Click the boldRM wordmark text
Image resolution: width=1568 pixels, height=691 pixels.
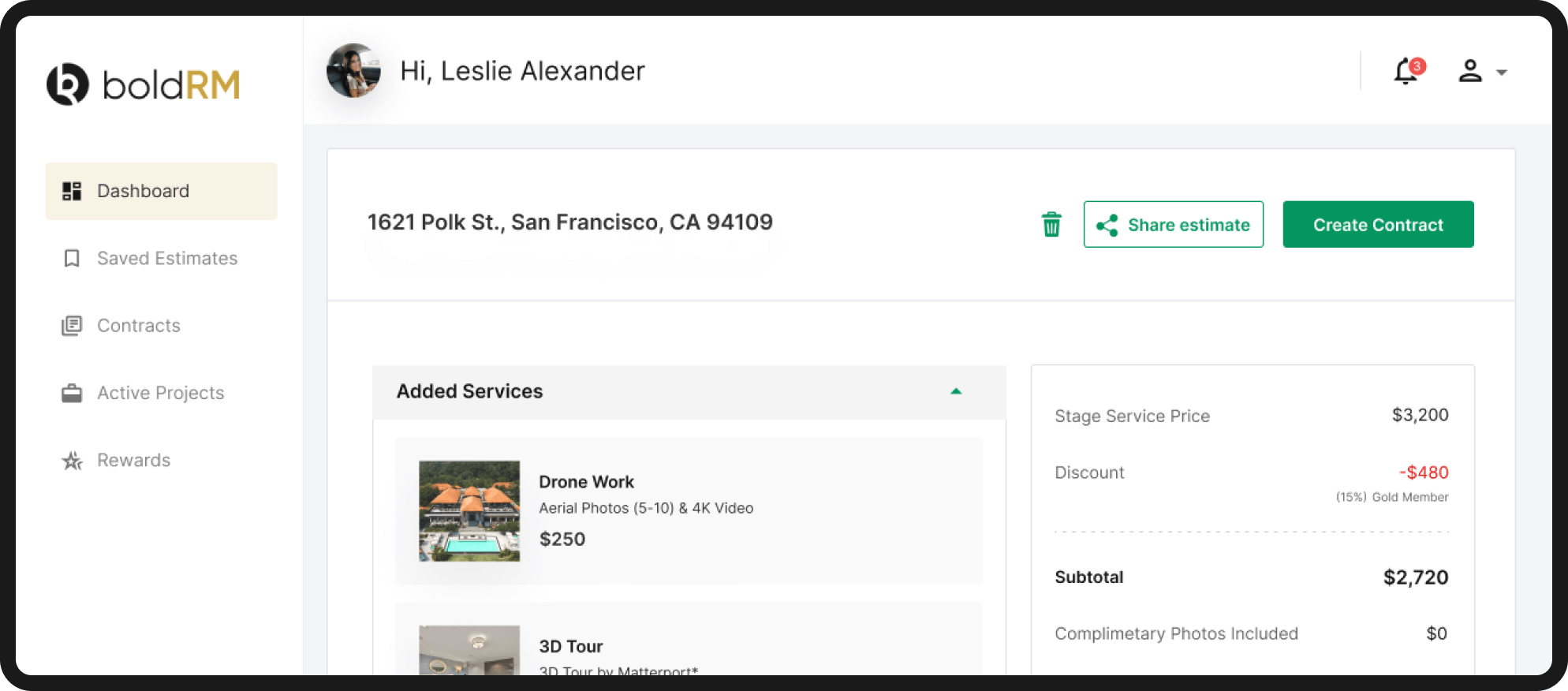(x=171, y=84)
